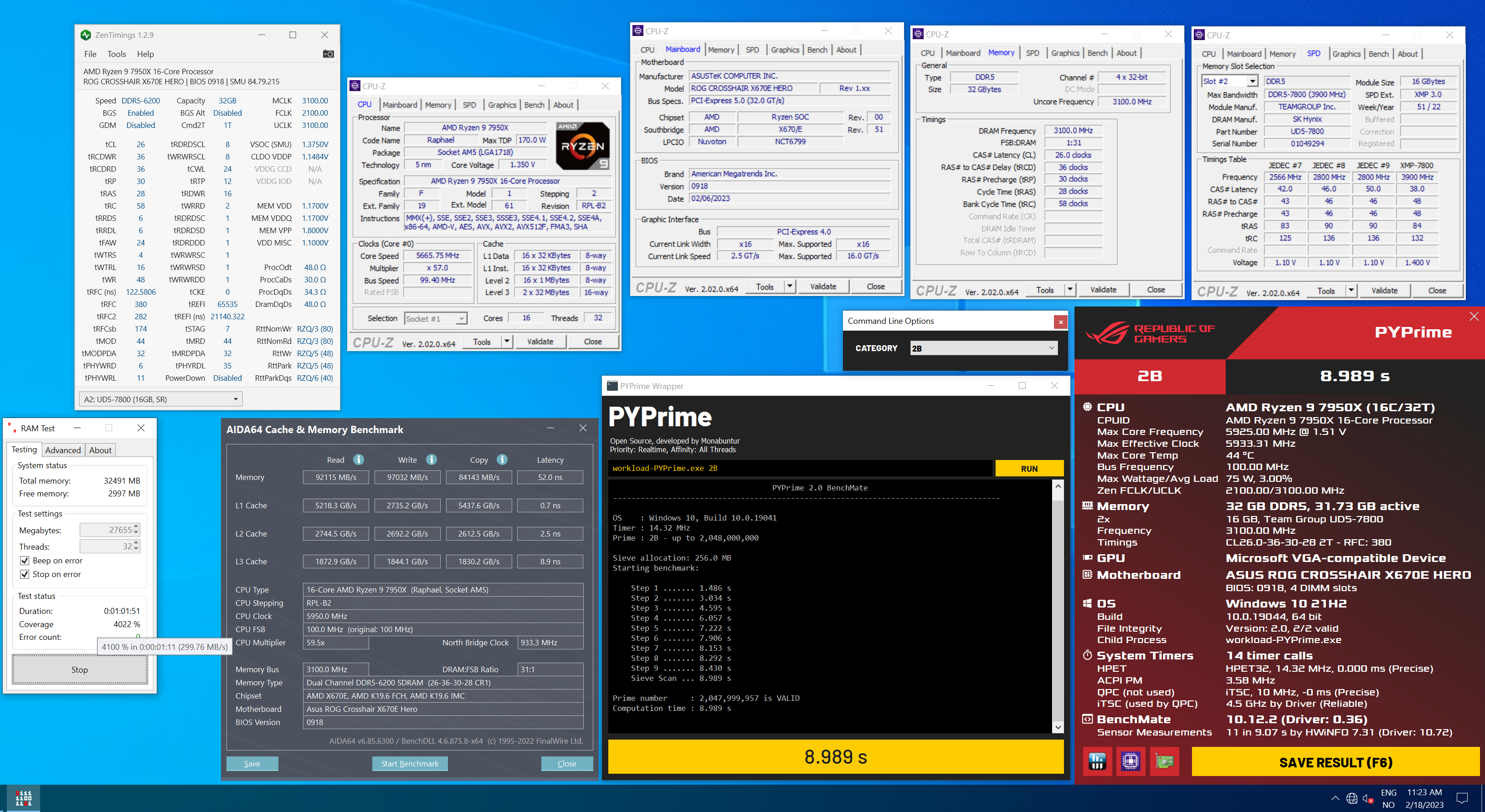Click the muted speaker tray icon

[1368, 799]
